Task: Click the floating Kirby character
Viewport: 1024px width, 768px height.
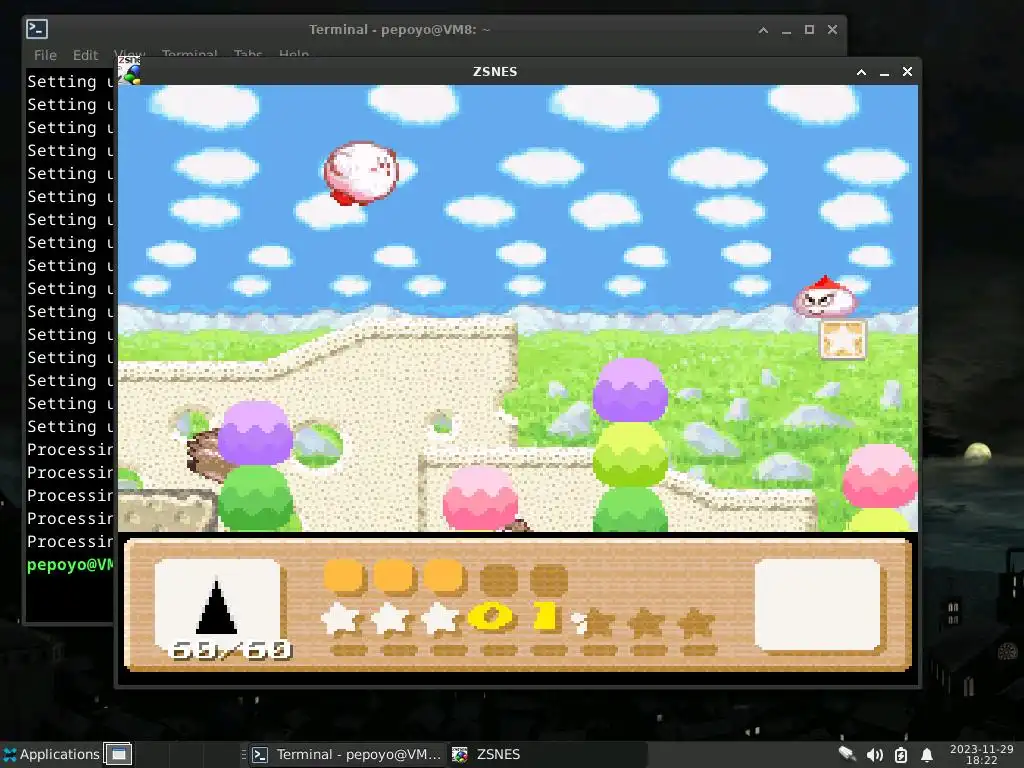Action: coord(361,173)
